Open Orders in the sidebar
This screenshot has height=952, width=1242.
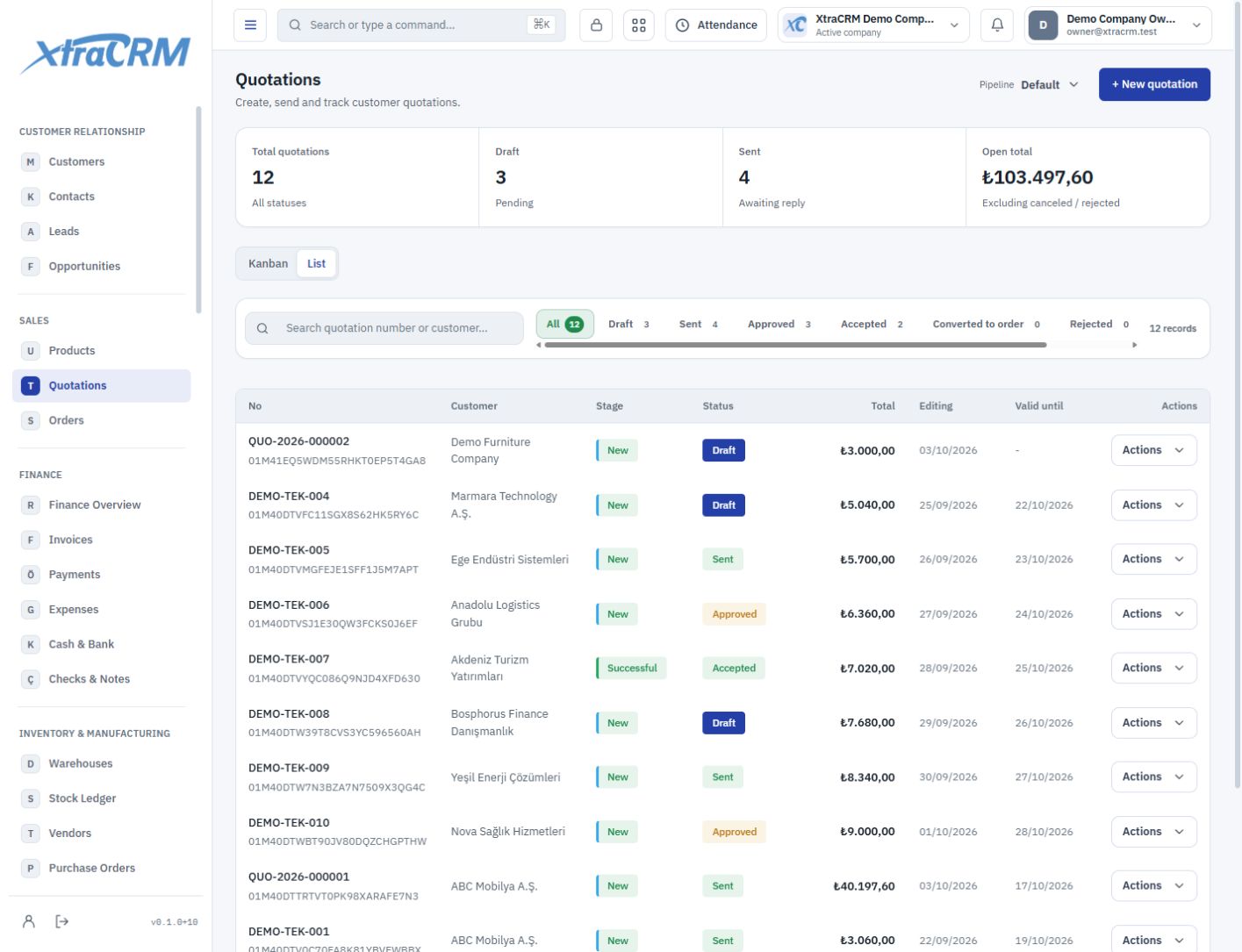click(x=101, y=420)
